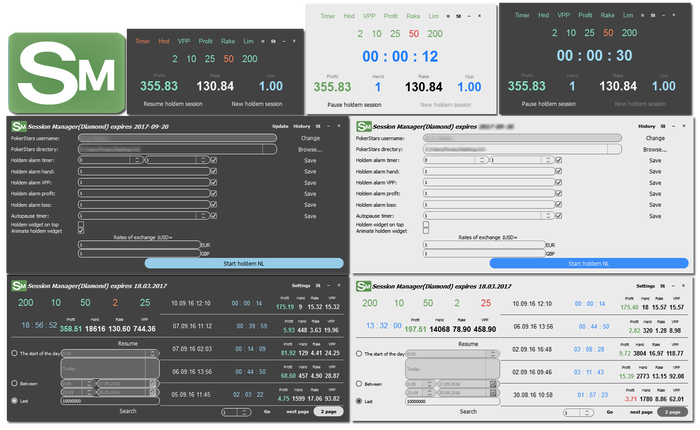Open the hamburger menu in the light widget
Image resolution: width=700 pixels, height=430 pixels.
coord(448,16)
